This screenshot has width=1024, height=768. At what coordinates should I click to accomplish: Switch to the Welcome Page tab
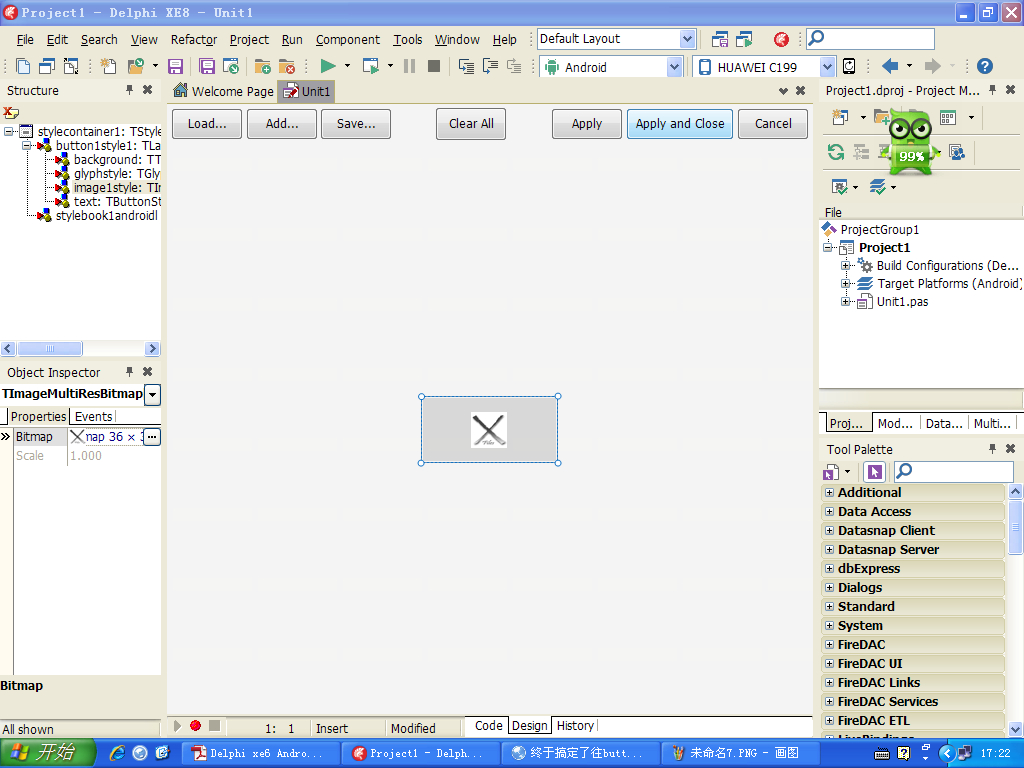(224, 91)
